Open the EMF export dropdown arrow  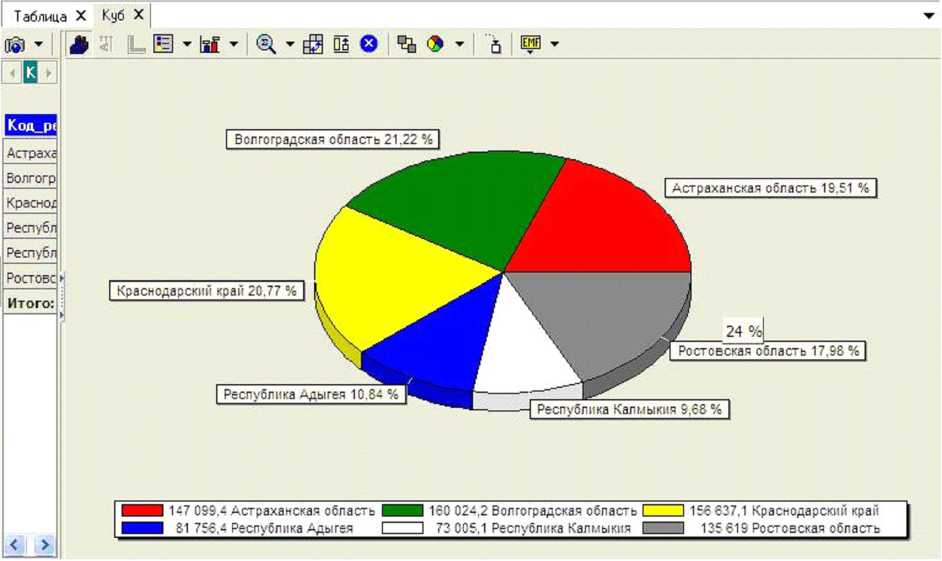tap(554, 44)
